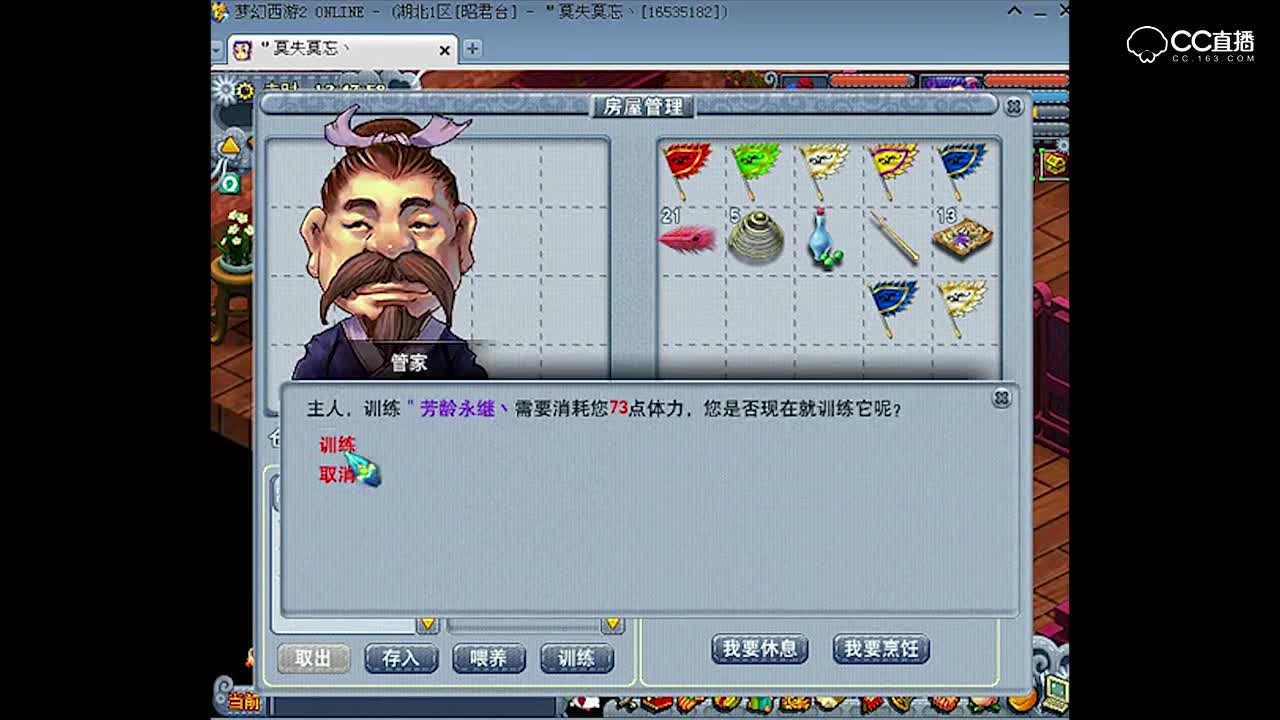Click the treasure chest icon beside the window
The image size is (1280, 720).
(1055, 163)
